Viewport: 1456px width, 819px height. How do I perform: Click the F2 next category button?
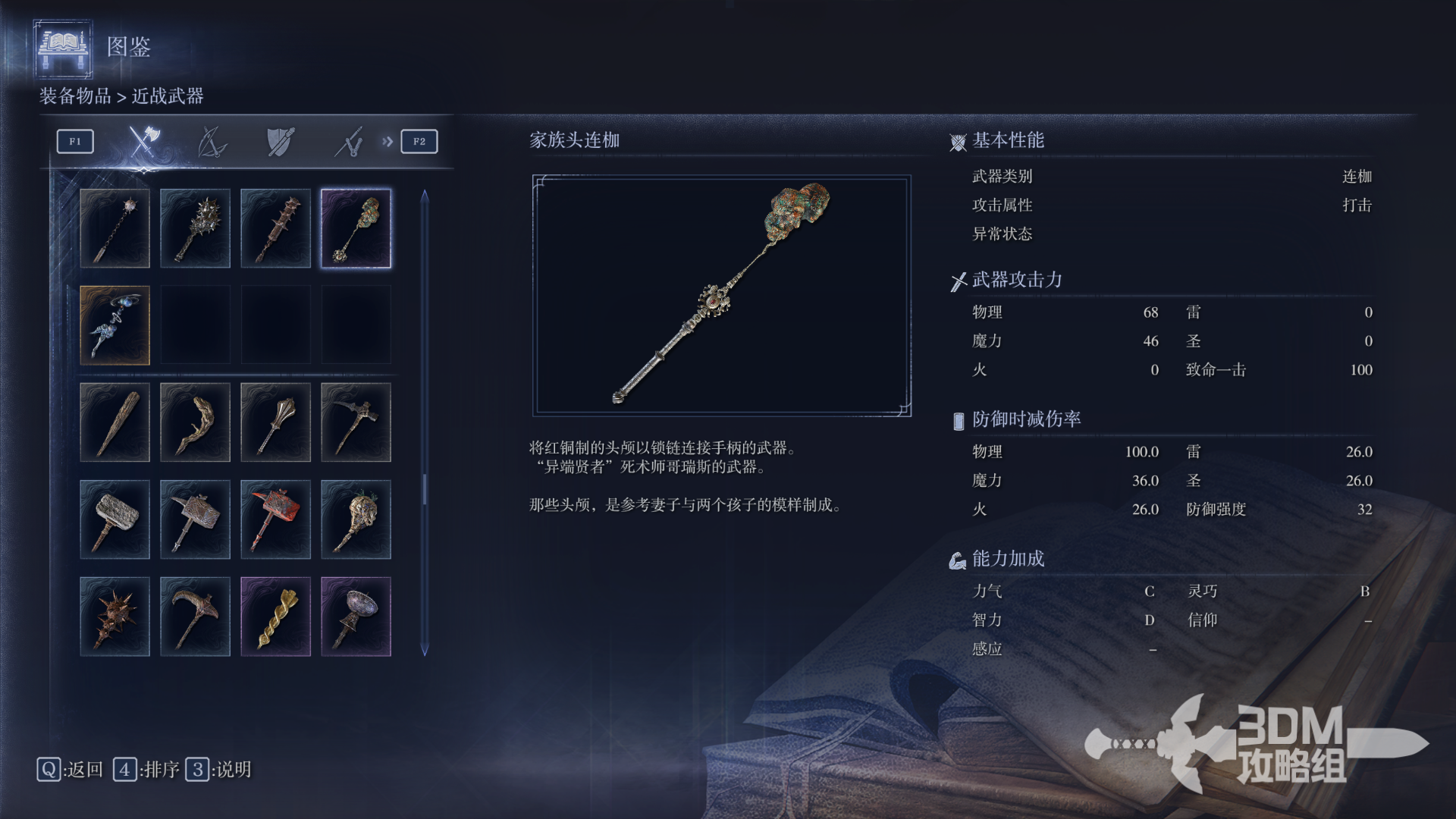tap(419, 141)
